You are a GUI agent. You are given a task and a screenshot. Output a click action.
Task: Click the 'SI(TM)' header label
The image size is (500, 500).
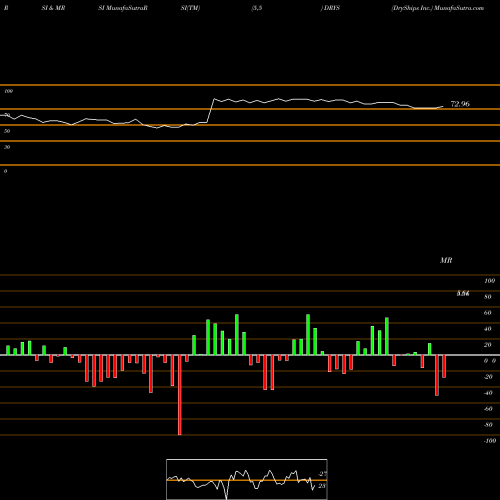[x=190, y=8]
